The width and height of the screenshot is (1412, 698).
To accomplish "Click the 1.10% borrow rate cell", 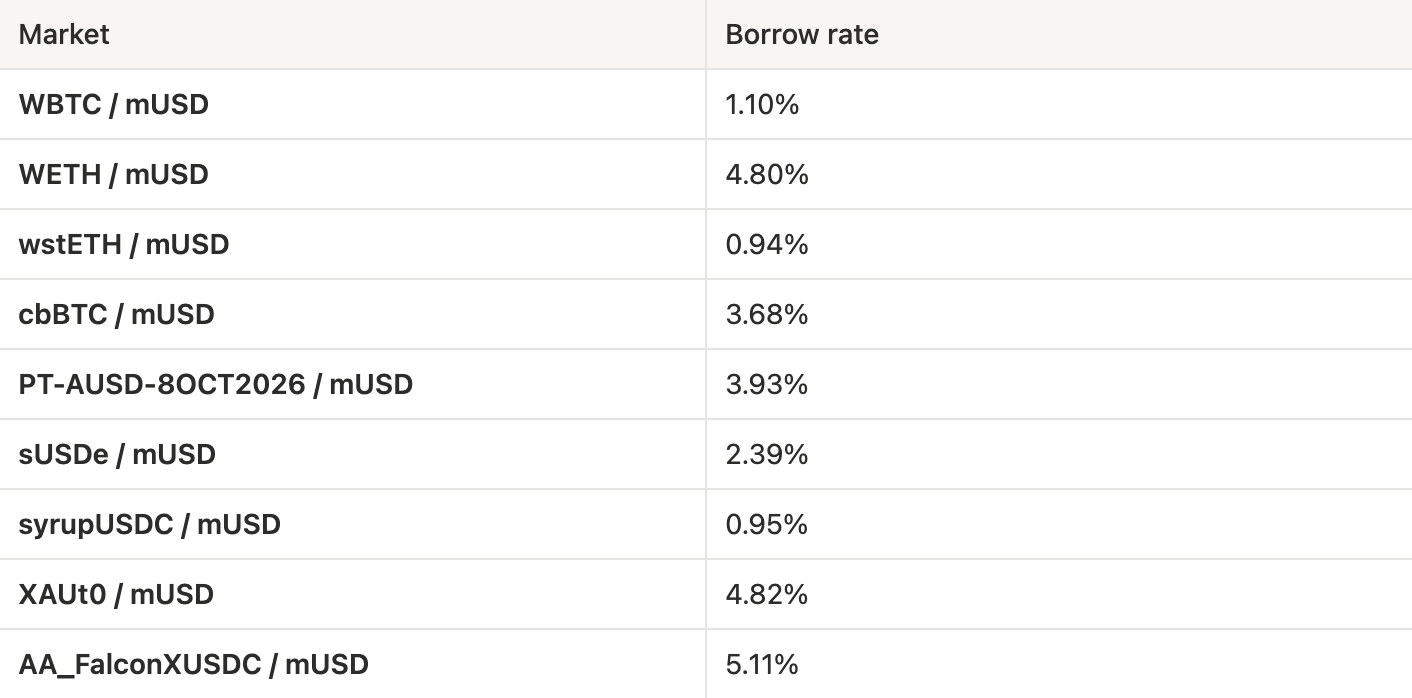I will (1059, 104).
